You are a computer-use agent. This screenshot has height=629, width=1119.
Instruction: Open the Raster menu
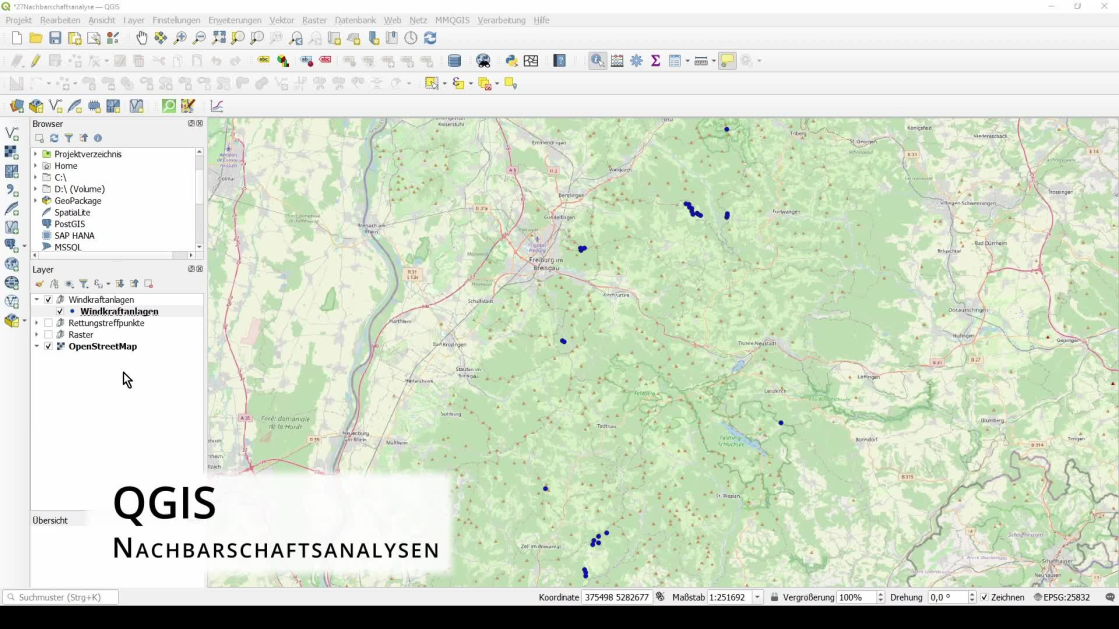pos(314,20)
